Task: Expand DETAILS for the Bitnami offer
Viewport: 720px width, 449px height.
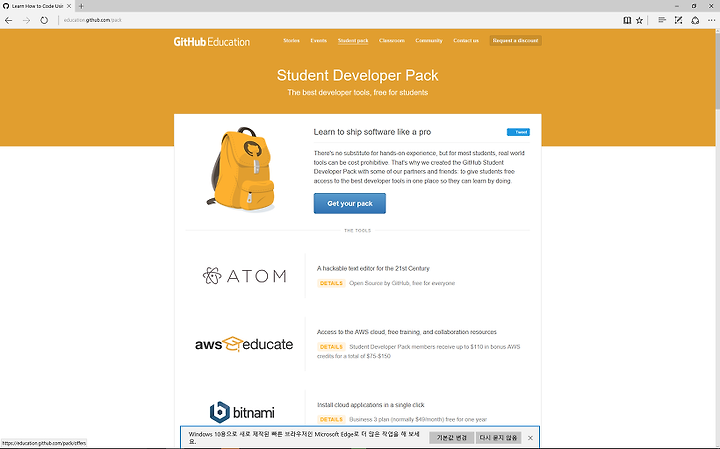Action: (x=331, y=419)
